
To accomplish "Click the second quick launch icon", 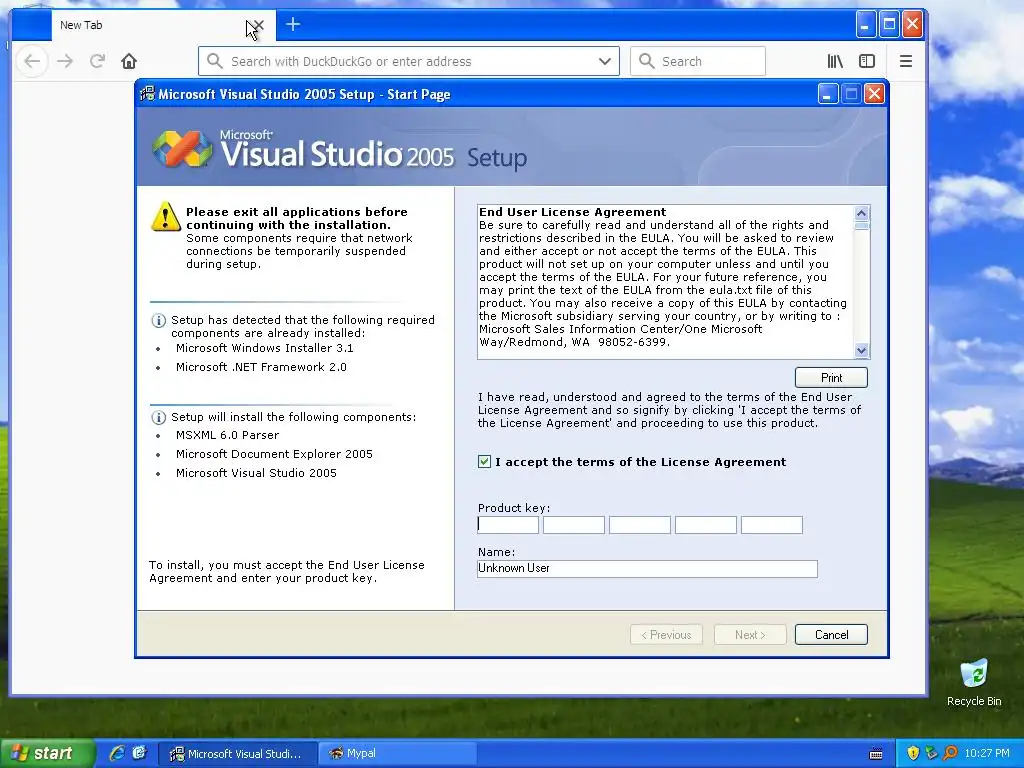I will pos(139,754).
